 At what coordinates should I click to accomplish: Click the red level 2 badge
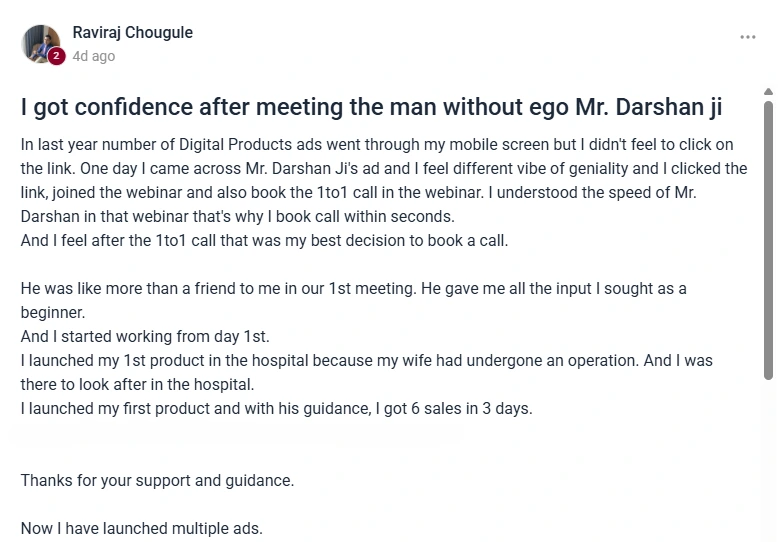(57, 56)
